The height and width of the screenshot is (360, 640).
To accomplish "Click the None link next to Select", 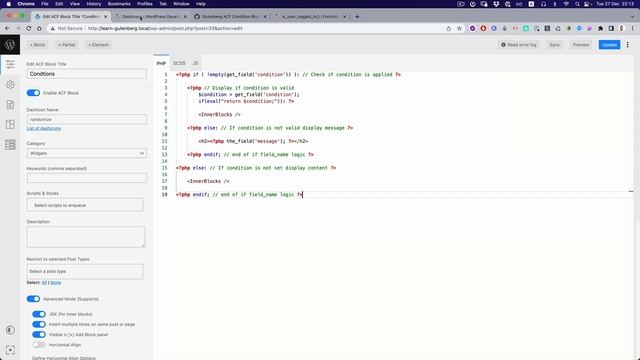I will [x=56, y=282].
